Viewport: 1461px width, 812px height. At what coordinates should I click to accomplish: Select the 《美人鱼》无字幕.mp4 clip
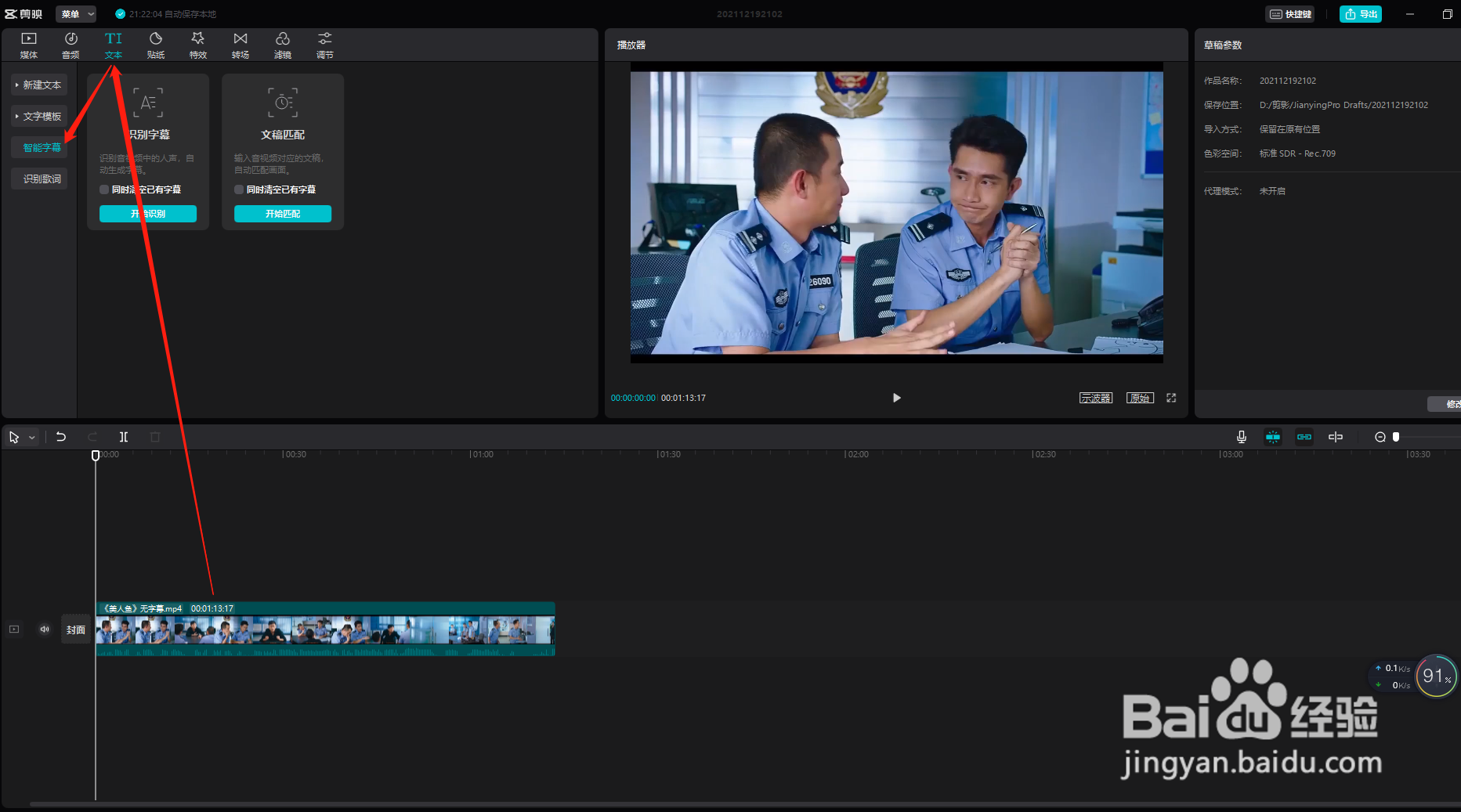click(325, 629)
